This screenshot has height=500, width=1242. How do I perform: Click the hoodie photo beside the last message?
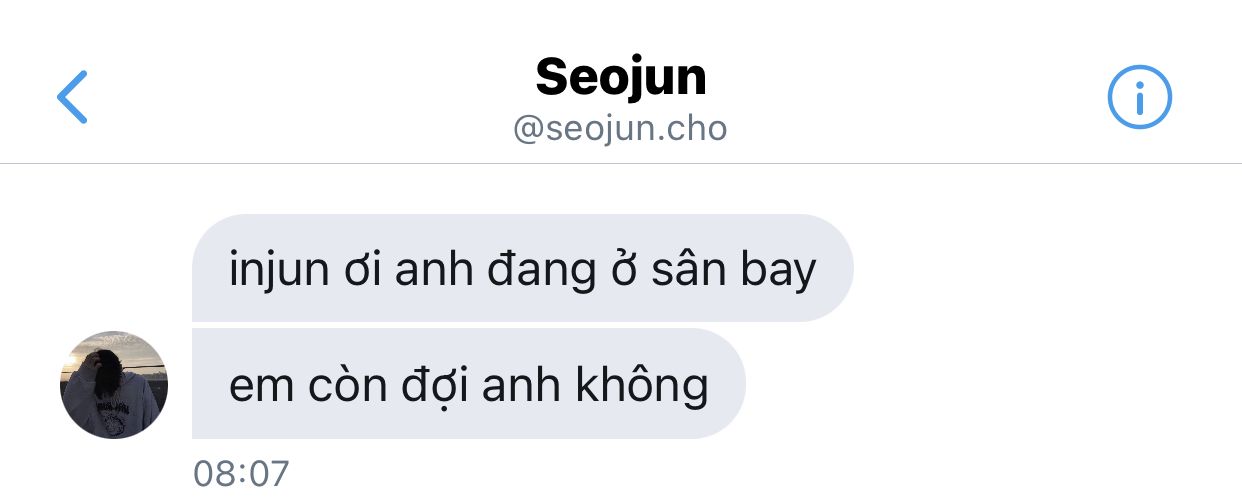tap(114, 385)
